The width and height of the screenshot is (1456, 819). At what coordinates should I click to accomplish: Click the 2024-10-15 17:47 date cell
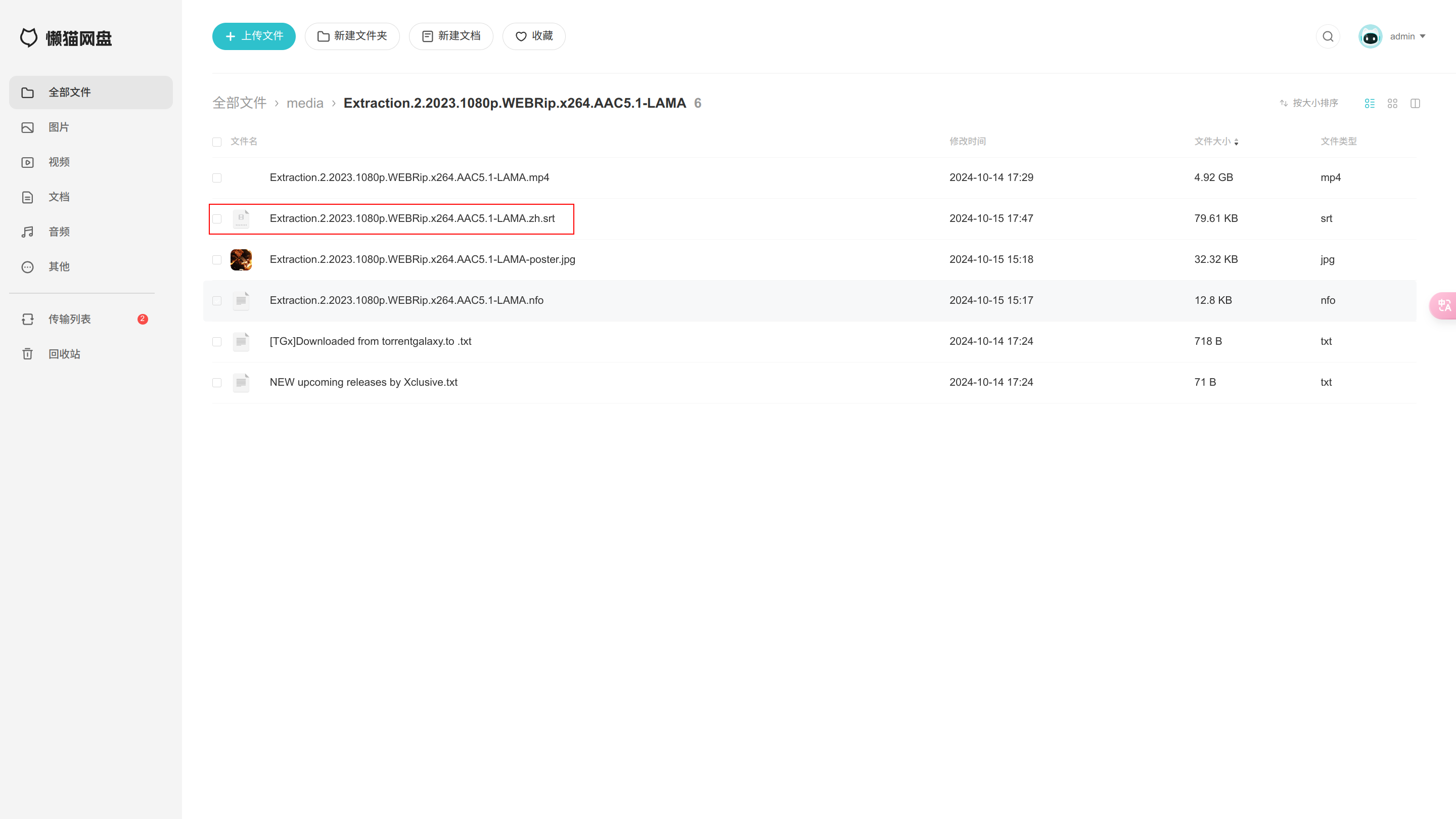pos(991,219)
